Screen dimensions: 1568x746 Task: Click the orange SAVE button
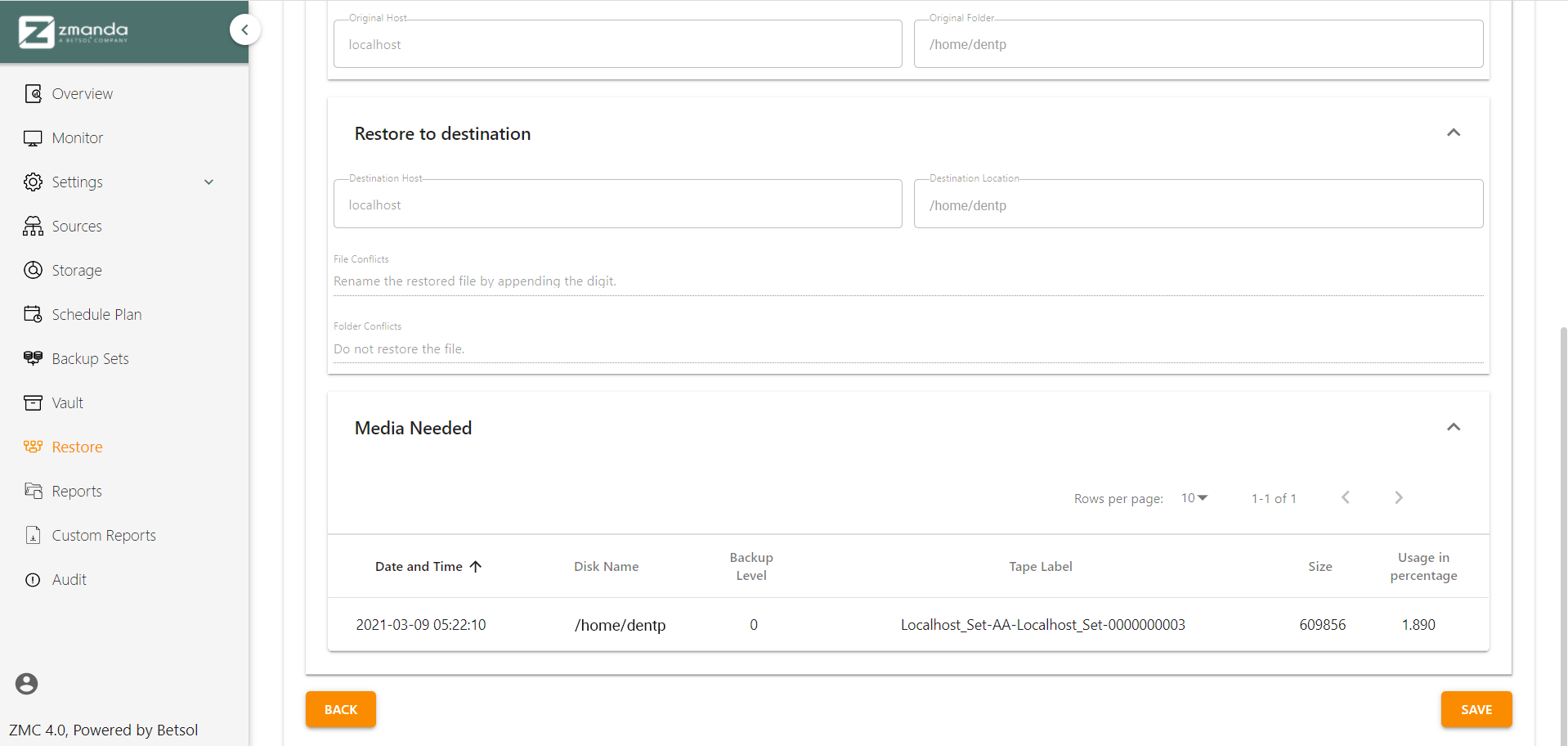(x=1476, y=709)
